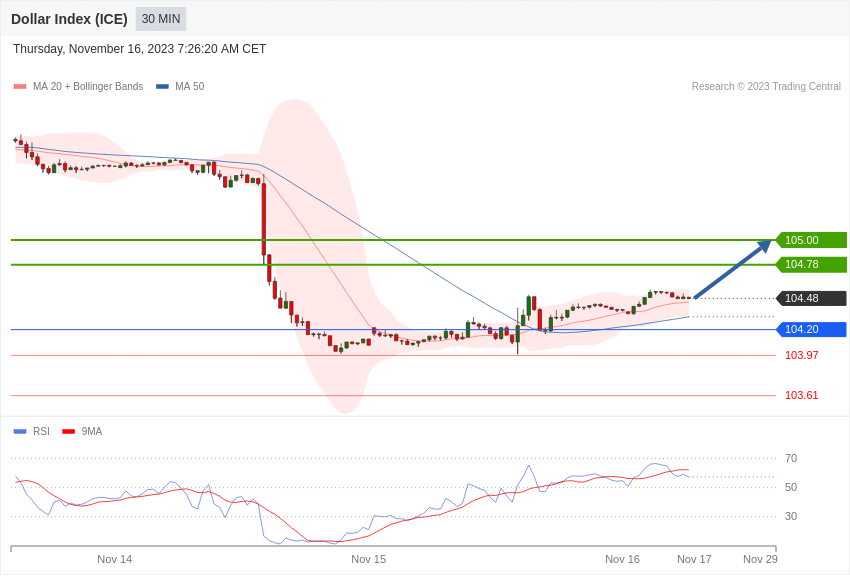Click the 30 MIN timeframe badge
The image size is (850, 576).
(x=160, y=19)
